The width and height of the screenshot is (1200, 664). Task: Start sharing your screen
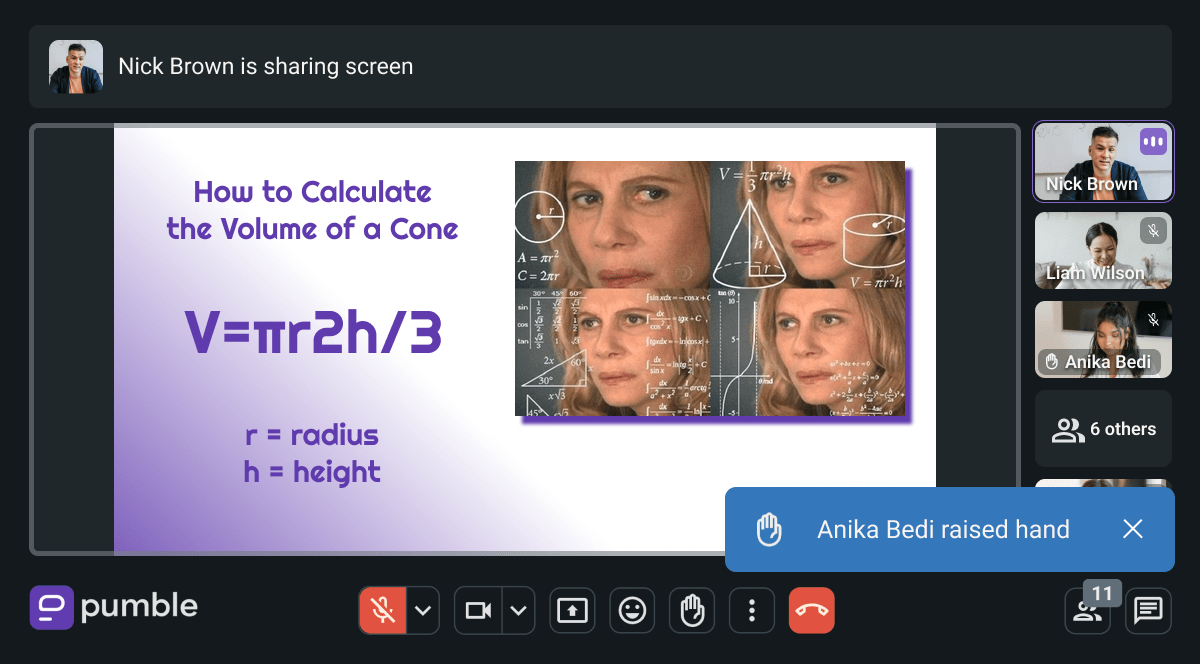pos(572,610)
